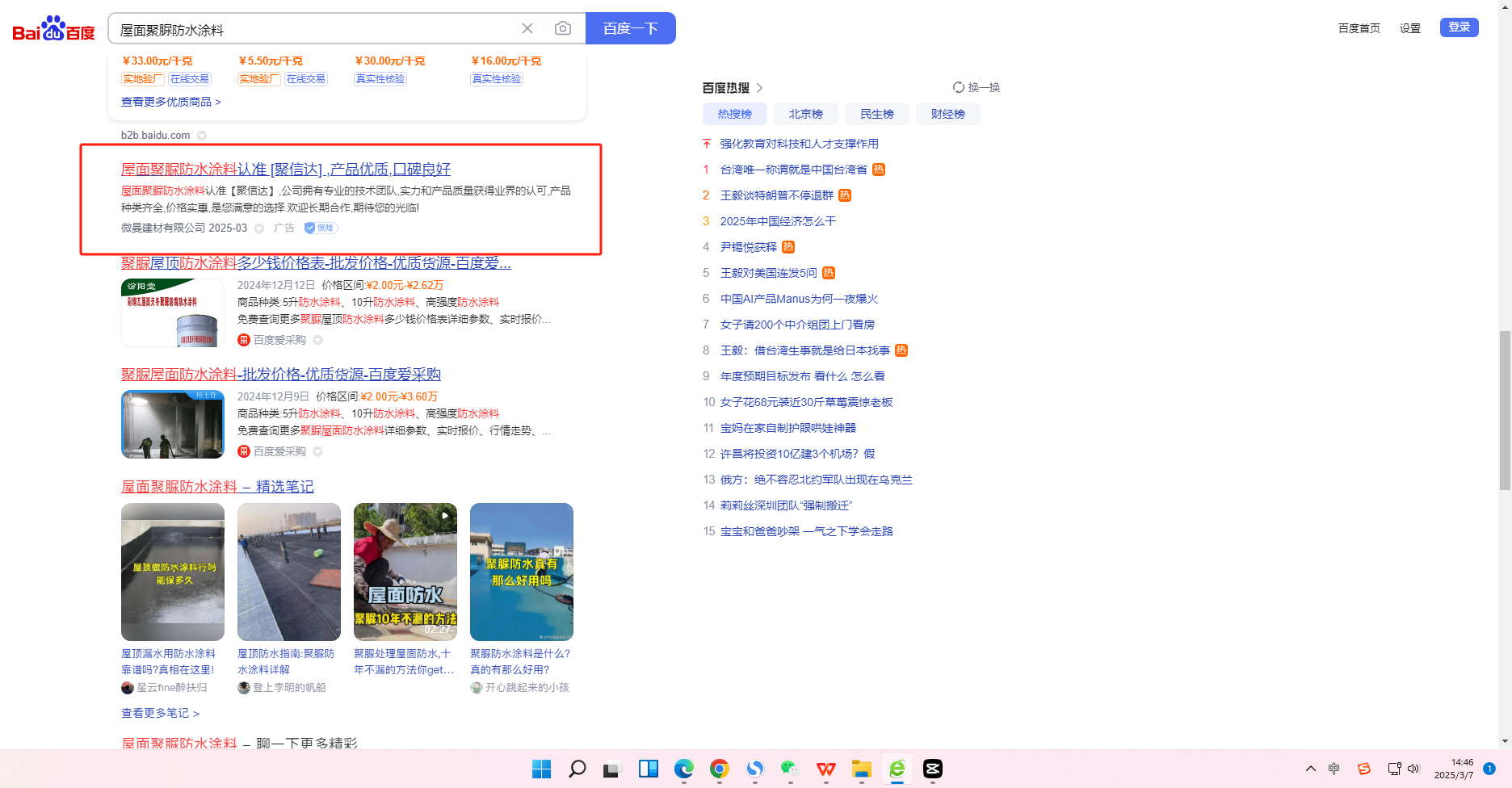Expand the 百度热搜 chevron arrow

pyautogui.click(x=759, y=87)
